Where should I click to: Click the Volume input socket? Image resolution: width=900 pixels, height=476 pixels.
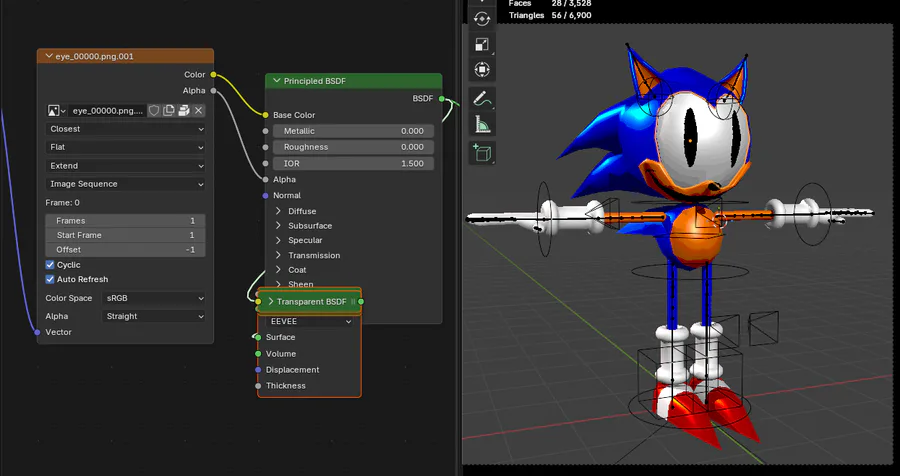[x=258, y=354]
